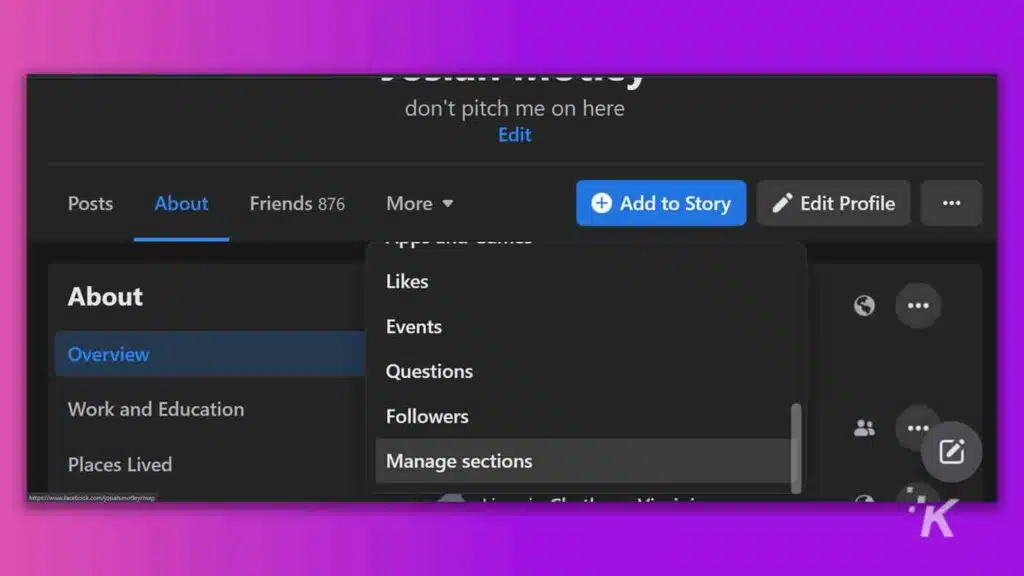Screen dimensions: 1024x576
Task: Select Places Lived
Action: tap(119, 464)
